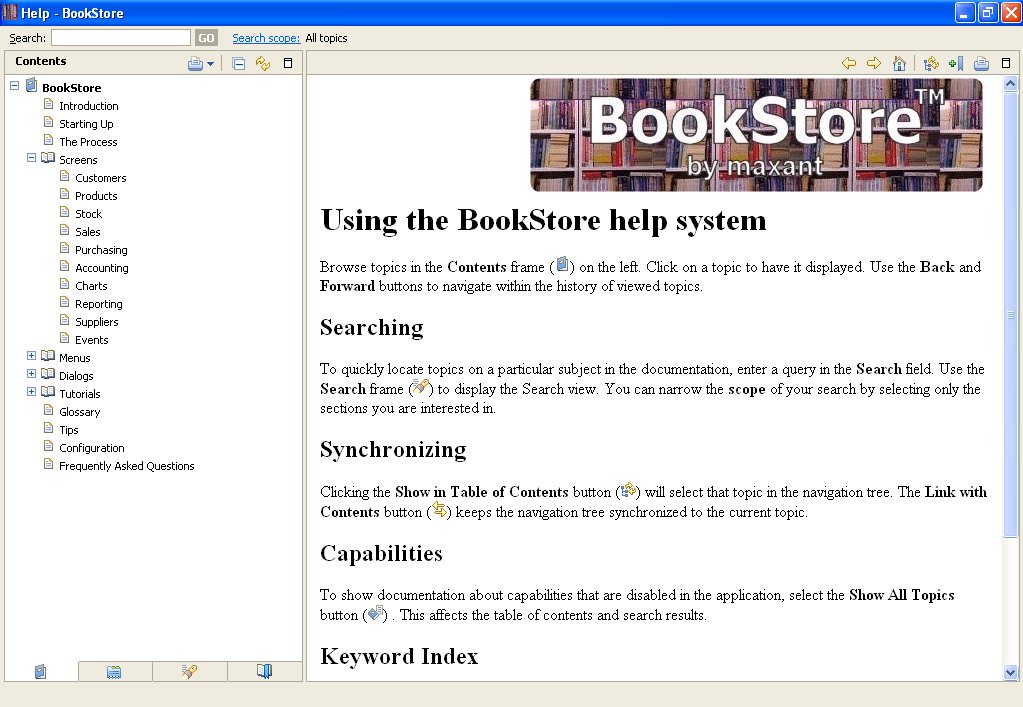Image resolution: width=1023 pixels, height=707 pixels.
Task: Click the BookStore book icon in tree
Action: (31, 85)
